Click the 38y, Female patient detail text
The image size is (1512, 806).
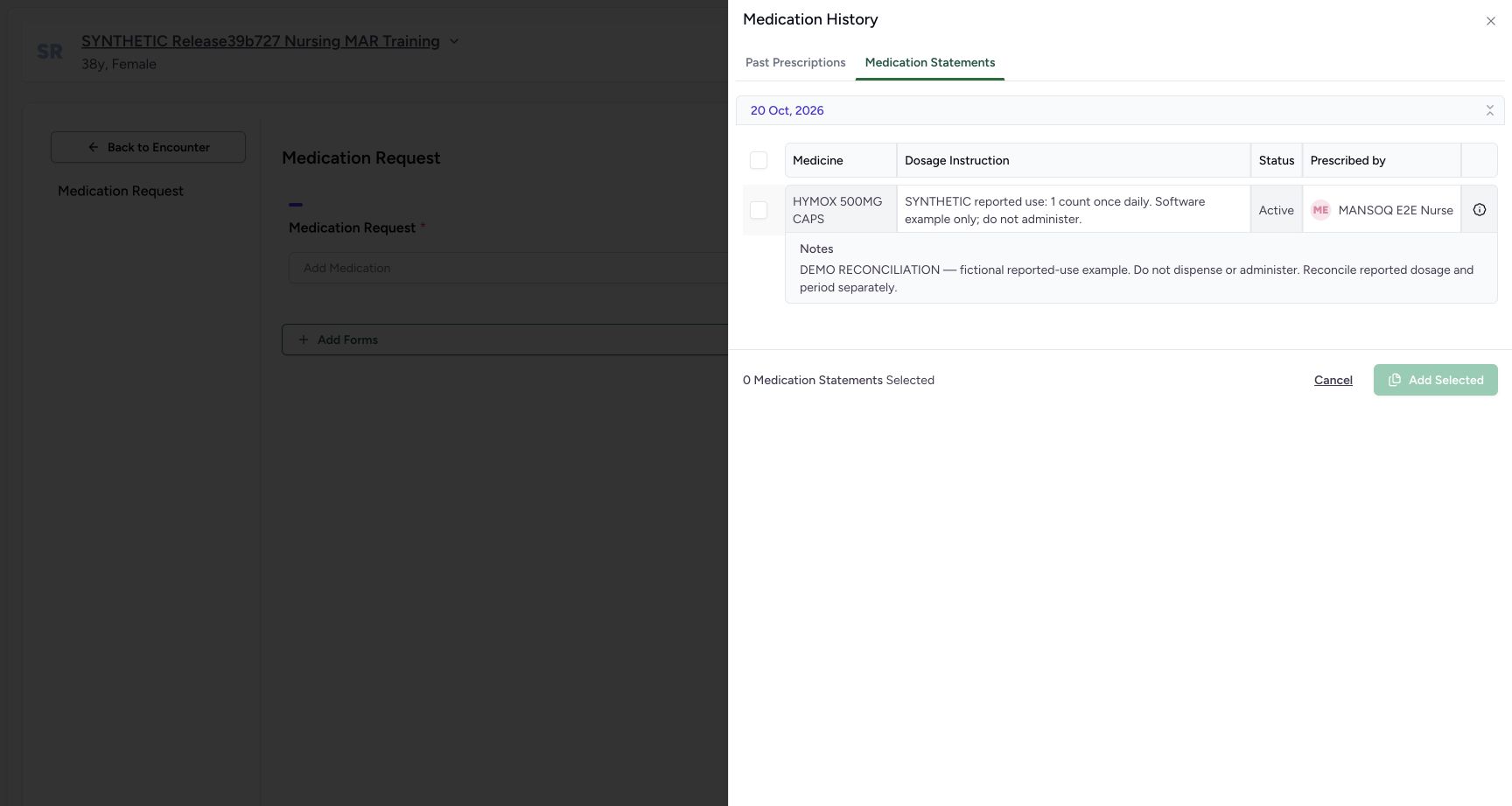pos(119,64)
